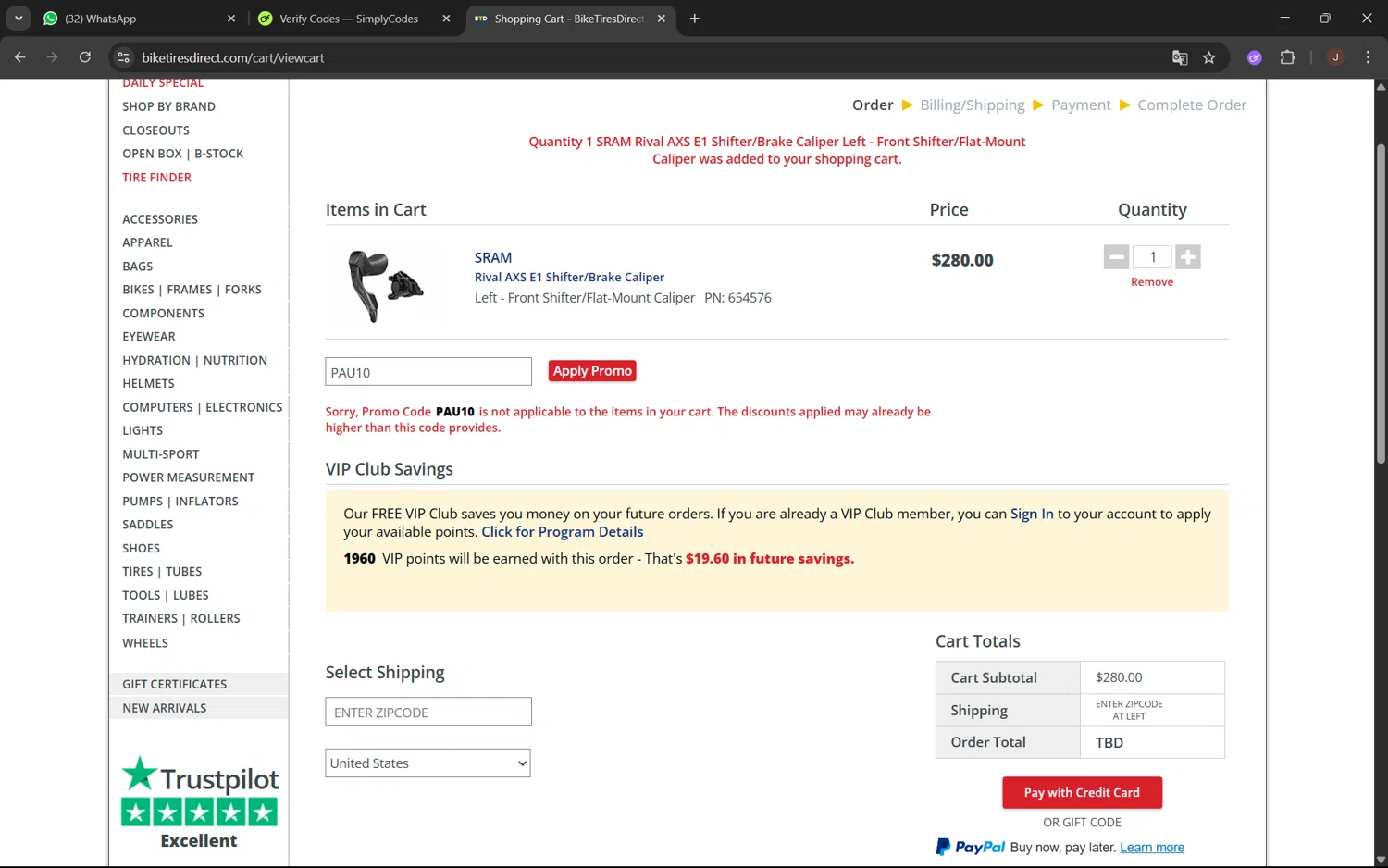1388x868 pixels.
Task: Open BIKES | FRAMES | FORKS category
Action: [192, 290]
